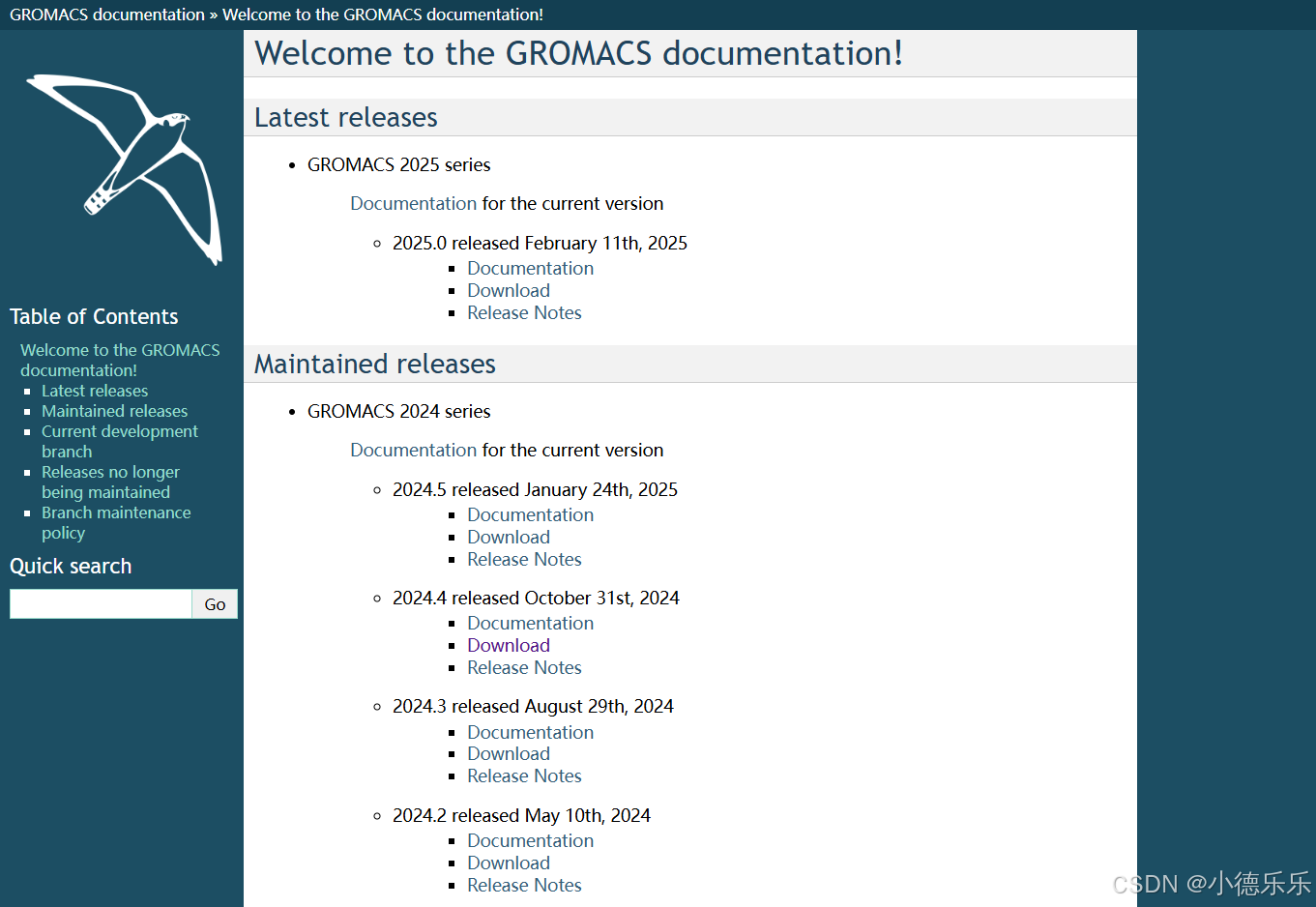Click the Quick search sidebar heading
This screenshot has height=907, width=1316.
point(71,566)
